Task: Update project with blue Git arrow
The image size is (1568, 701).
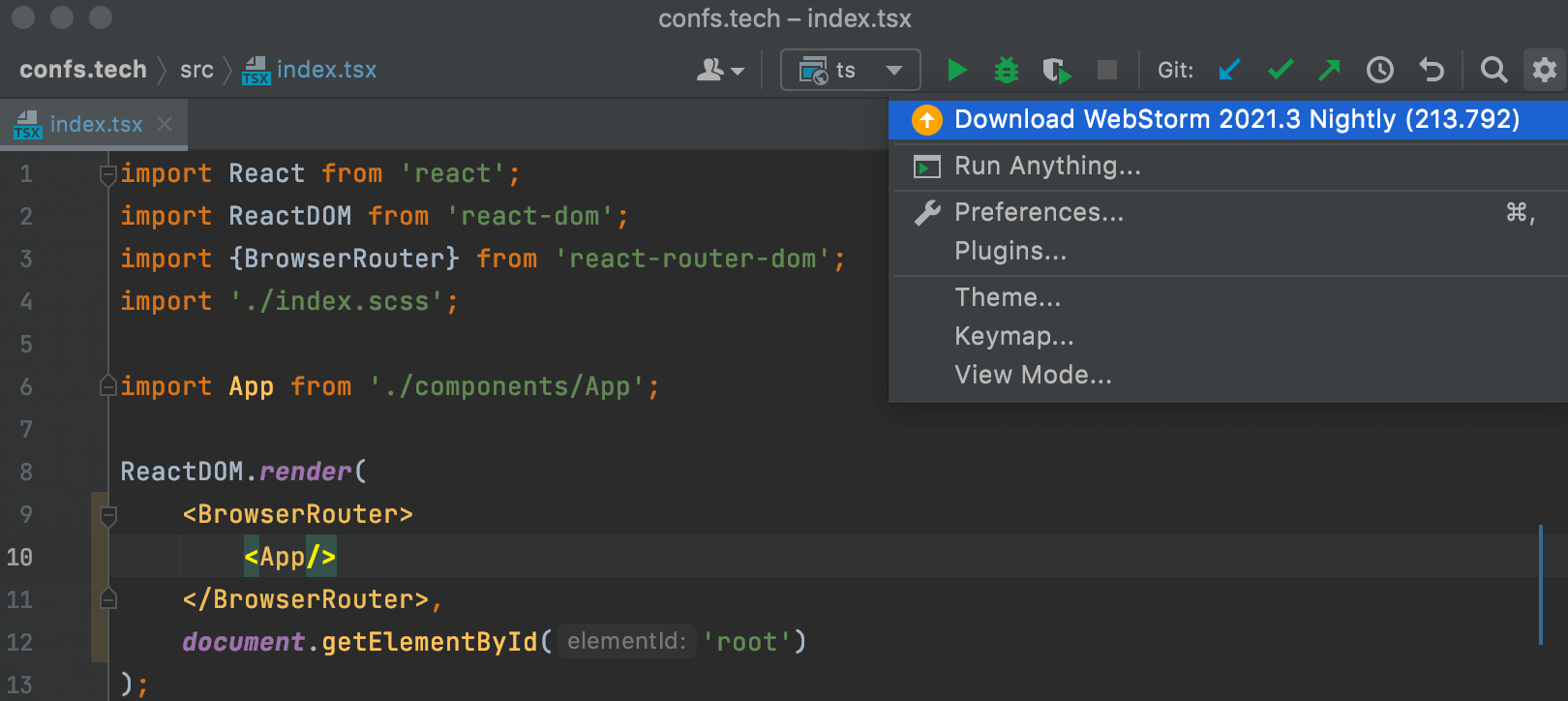Action: 1229,70
